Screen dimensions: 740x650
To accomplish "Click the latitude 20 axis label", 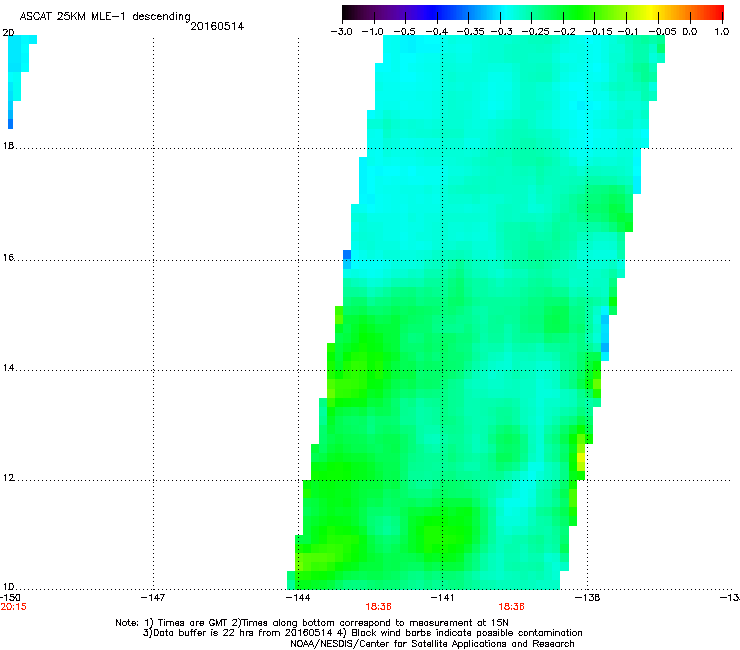I will pos(8,33).
